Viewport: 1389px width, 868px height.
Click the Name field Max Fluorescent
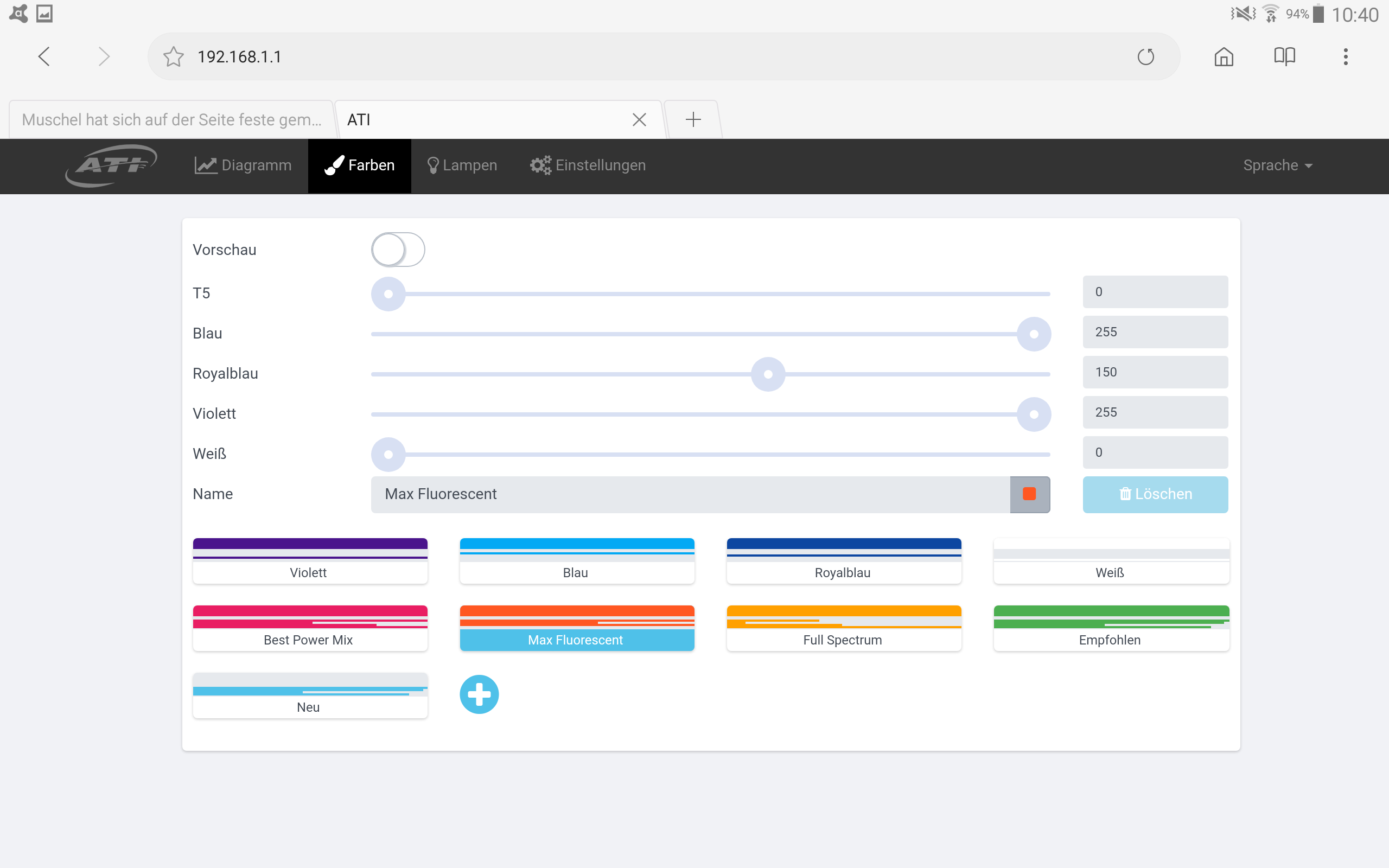689,494
